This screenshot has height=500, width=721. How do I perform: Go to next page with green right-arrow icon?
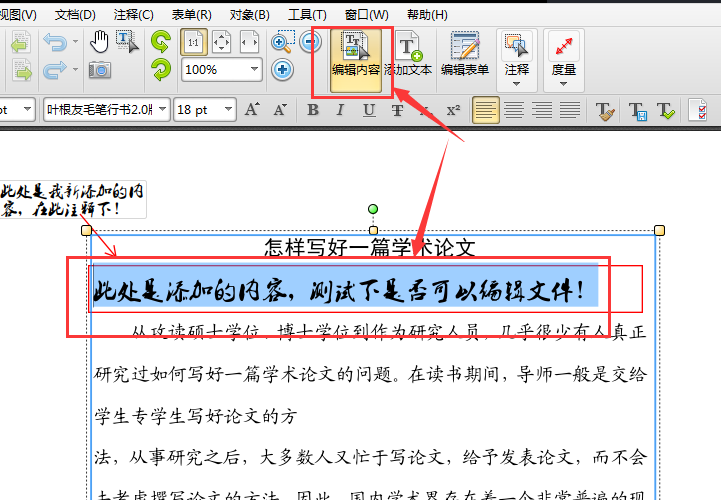click(x=21, y=70)
